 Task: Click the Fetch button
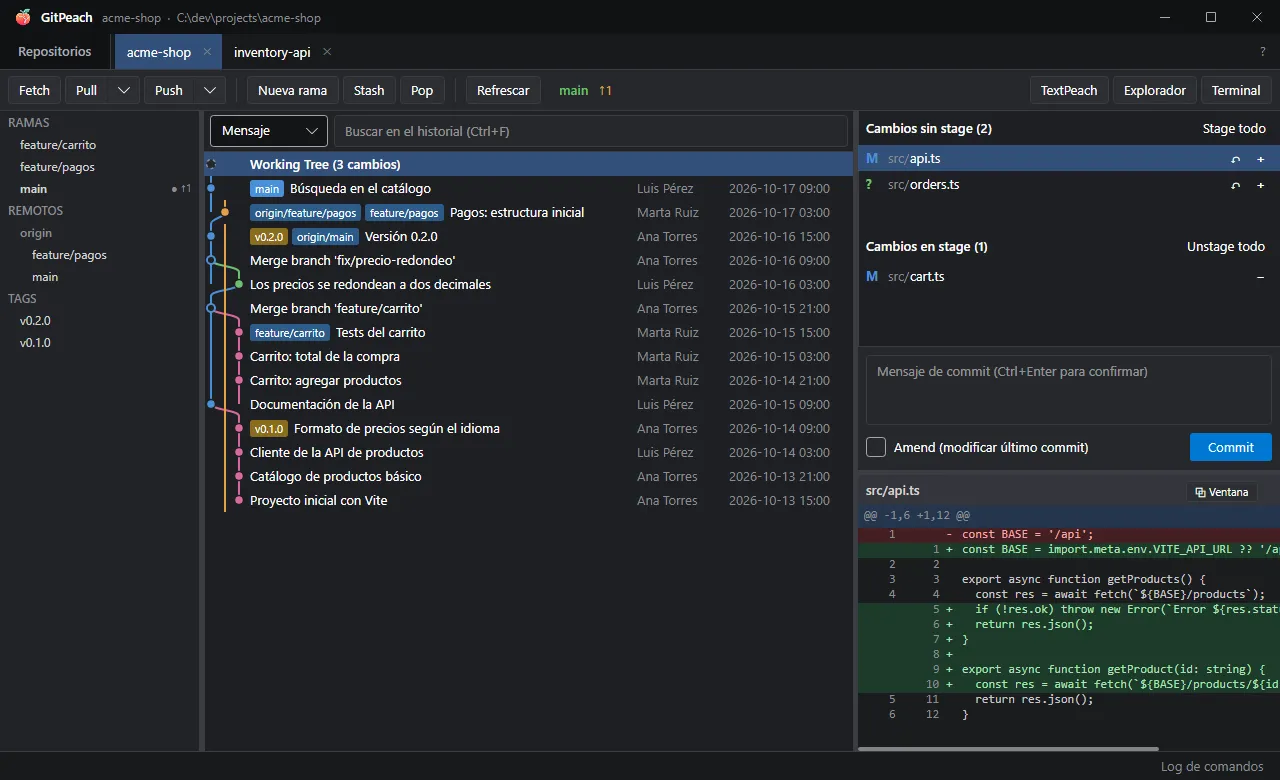[x=34, y=90]
